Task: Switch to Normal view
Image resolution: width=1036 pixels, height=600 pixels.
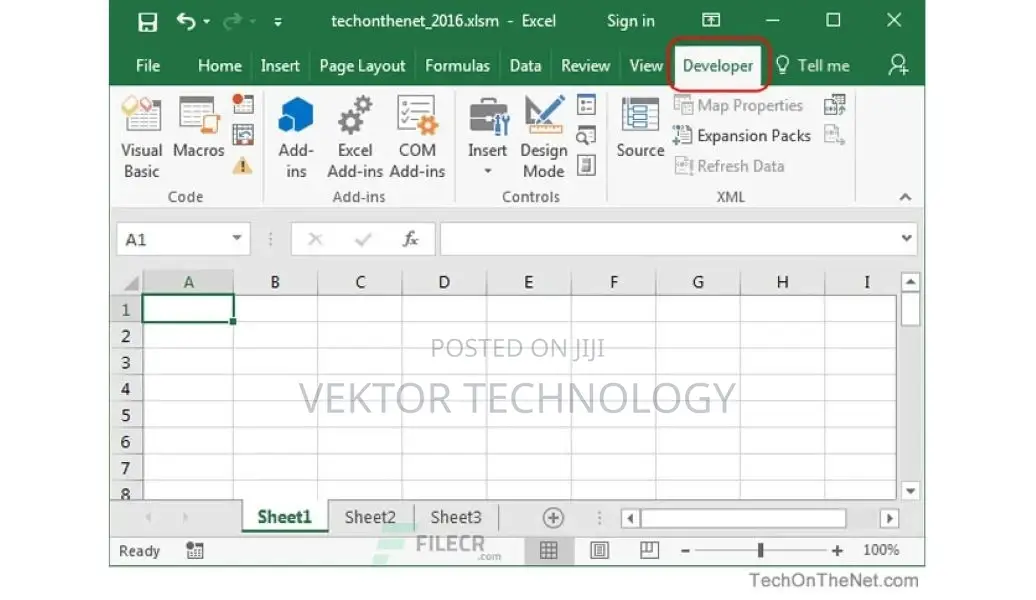Action: click(x=549, y=550)
